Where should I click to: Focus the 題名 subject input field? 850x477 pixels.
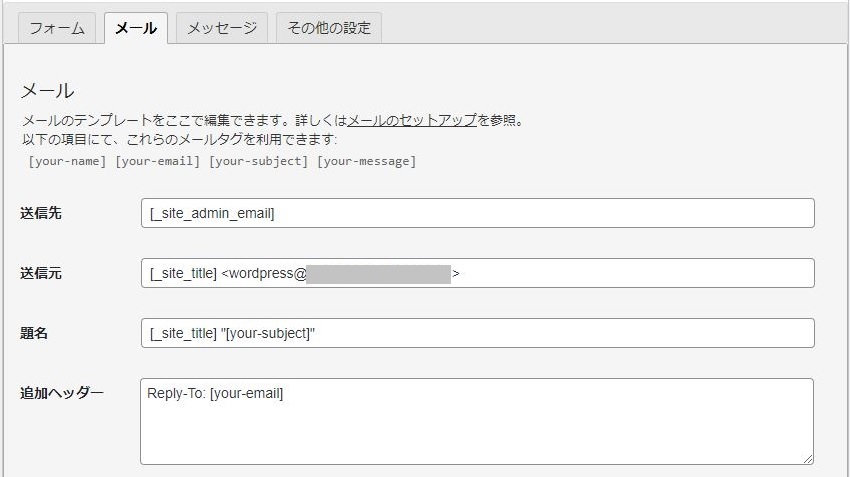click(x=477, y=333)
